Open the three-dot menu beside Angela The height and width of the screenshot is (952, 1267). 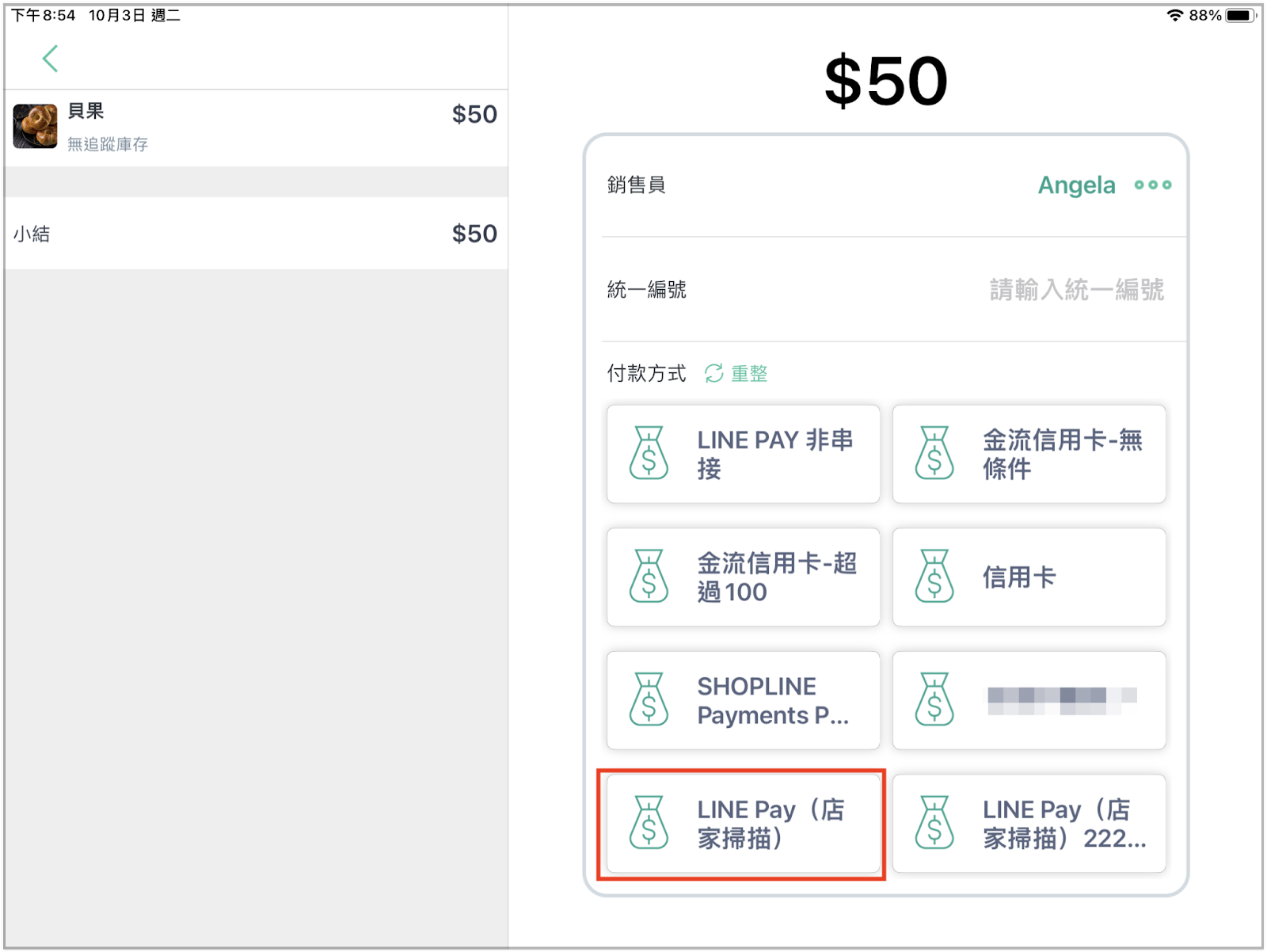[1152, 185]
